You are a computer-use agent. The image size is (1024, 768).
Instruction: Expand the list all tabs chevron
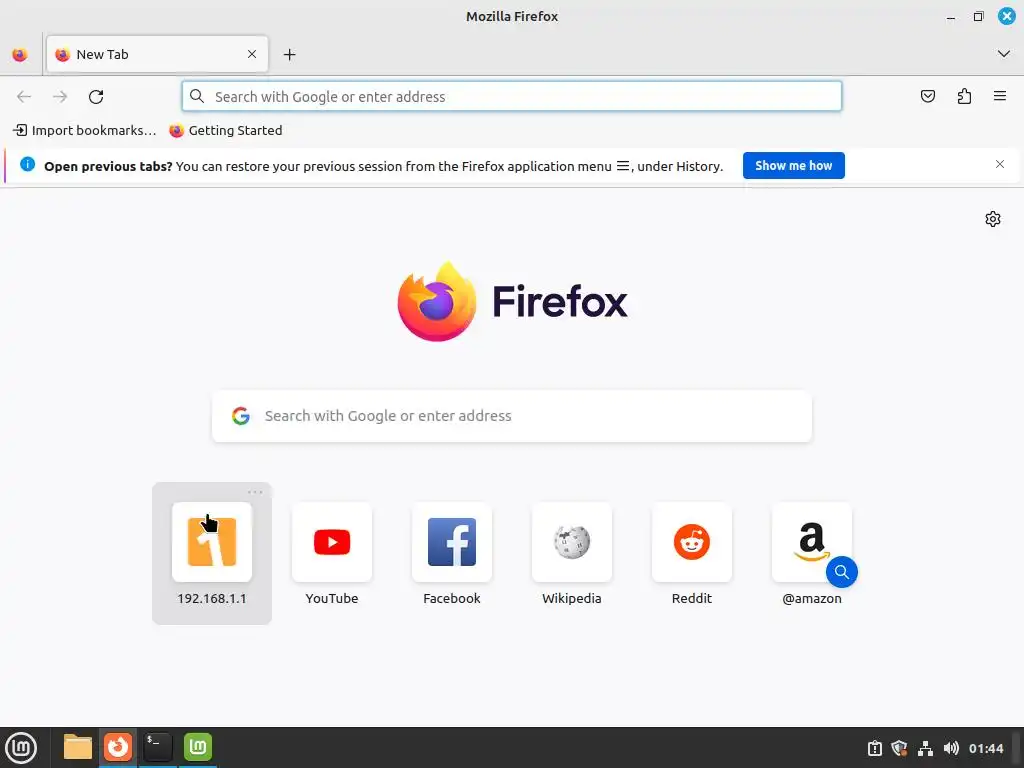[x=1004, y=54]
